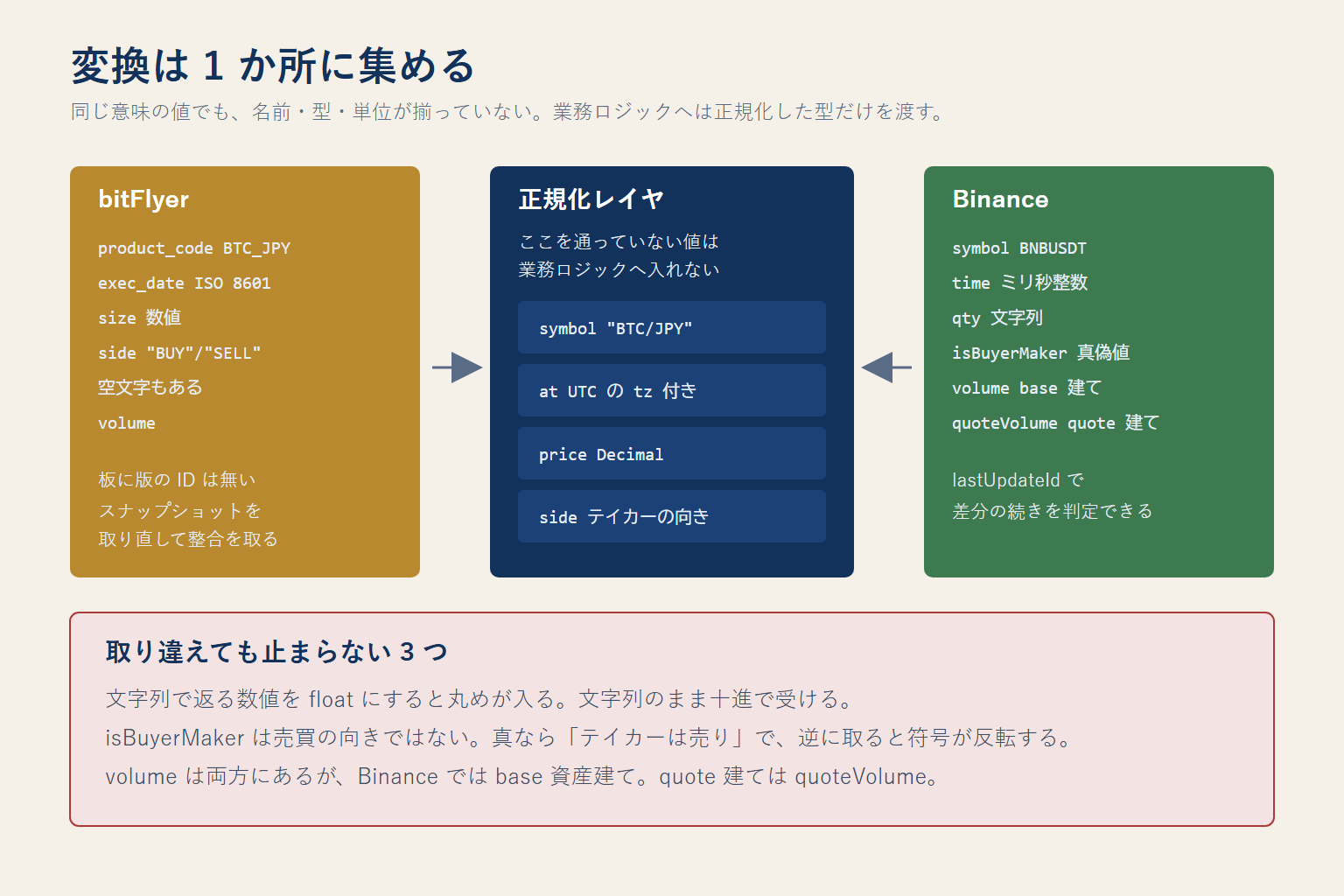Click the 板に版の ID は無い note
Image resolution: width=1344 pixels, height=896 pixels.
point(178,479)
